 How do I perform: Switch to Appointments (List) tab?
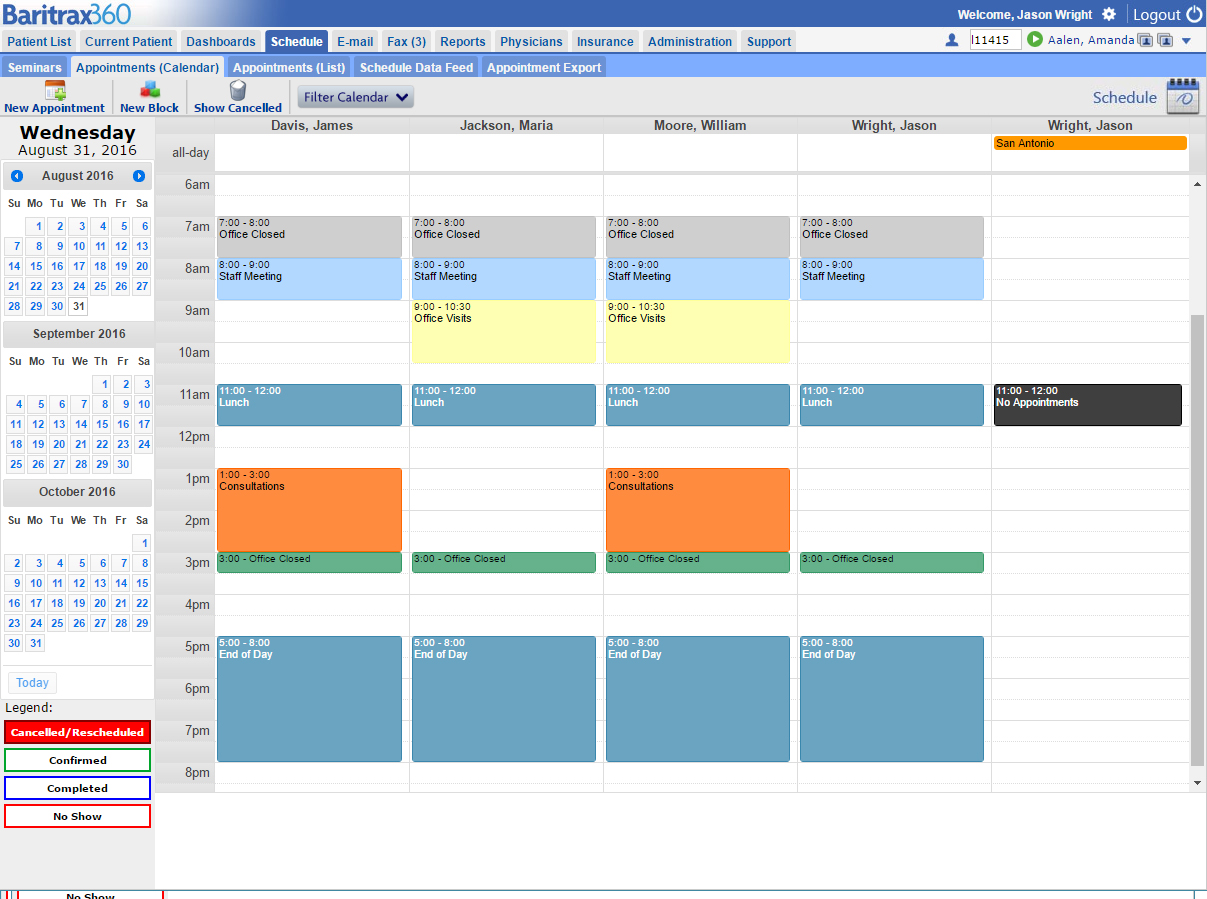point(289,67)
